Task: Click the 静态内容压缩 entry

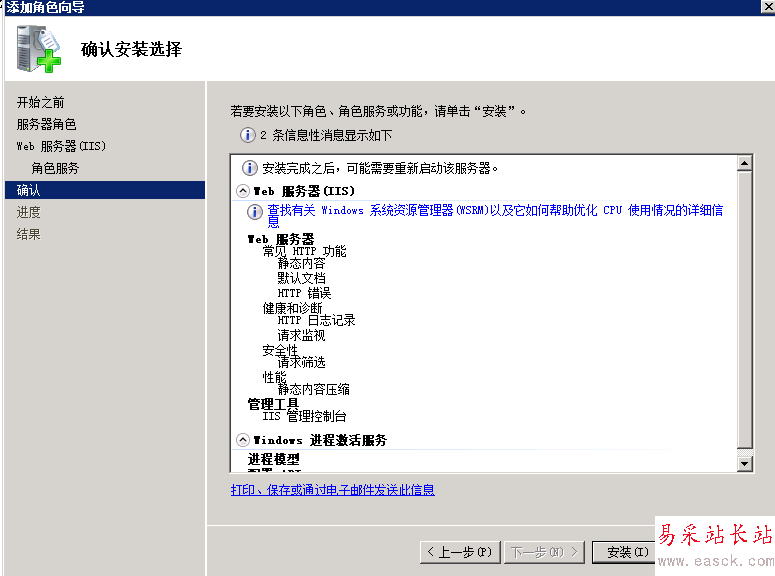Action: pyautogui.click(x=313, y=389)
